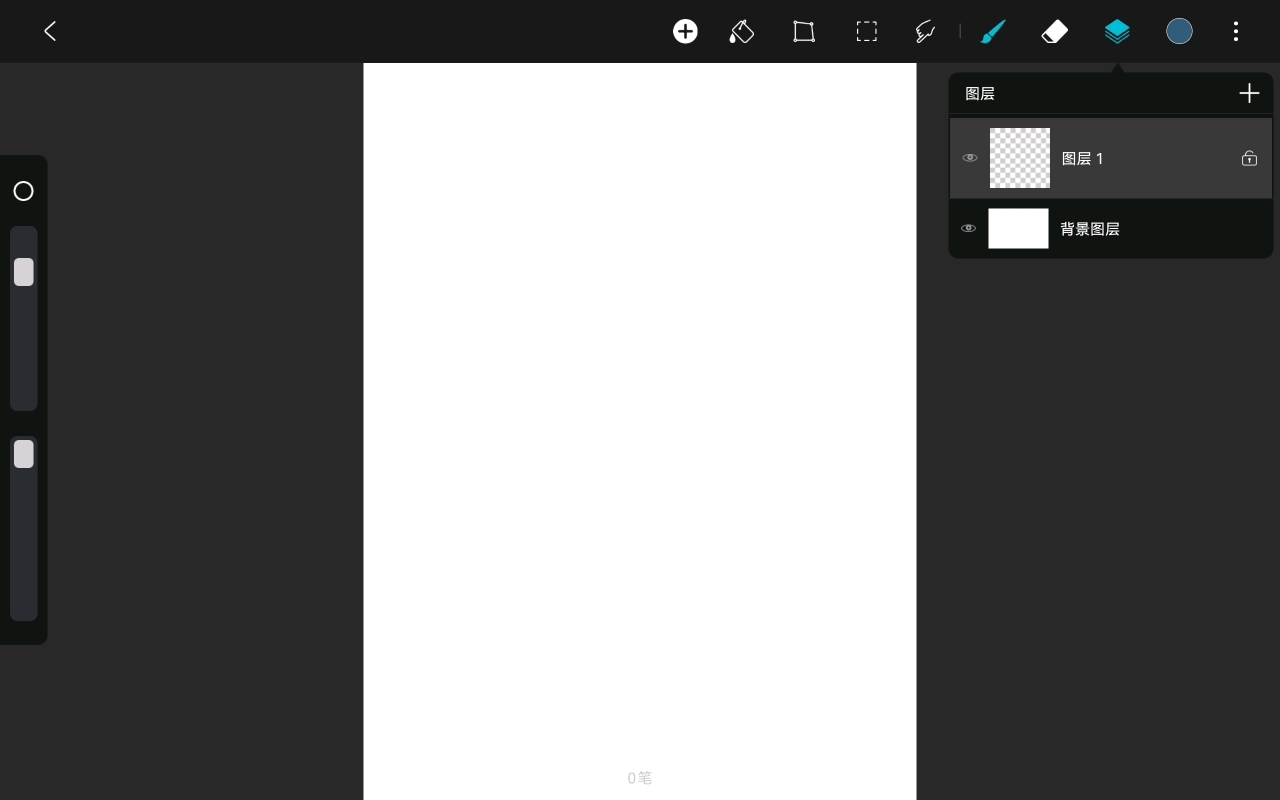This screenshot has width=1280, height=800.
Task: Click the lower opacity slider handle
Action: coord(24,455)
